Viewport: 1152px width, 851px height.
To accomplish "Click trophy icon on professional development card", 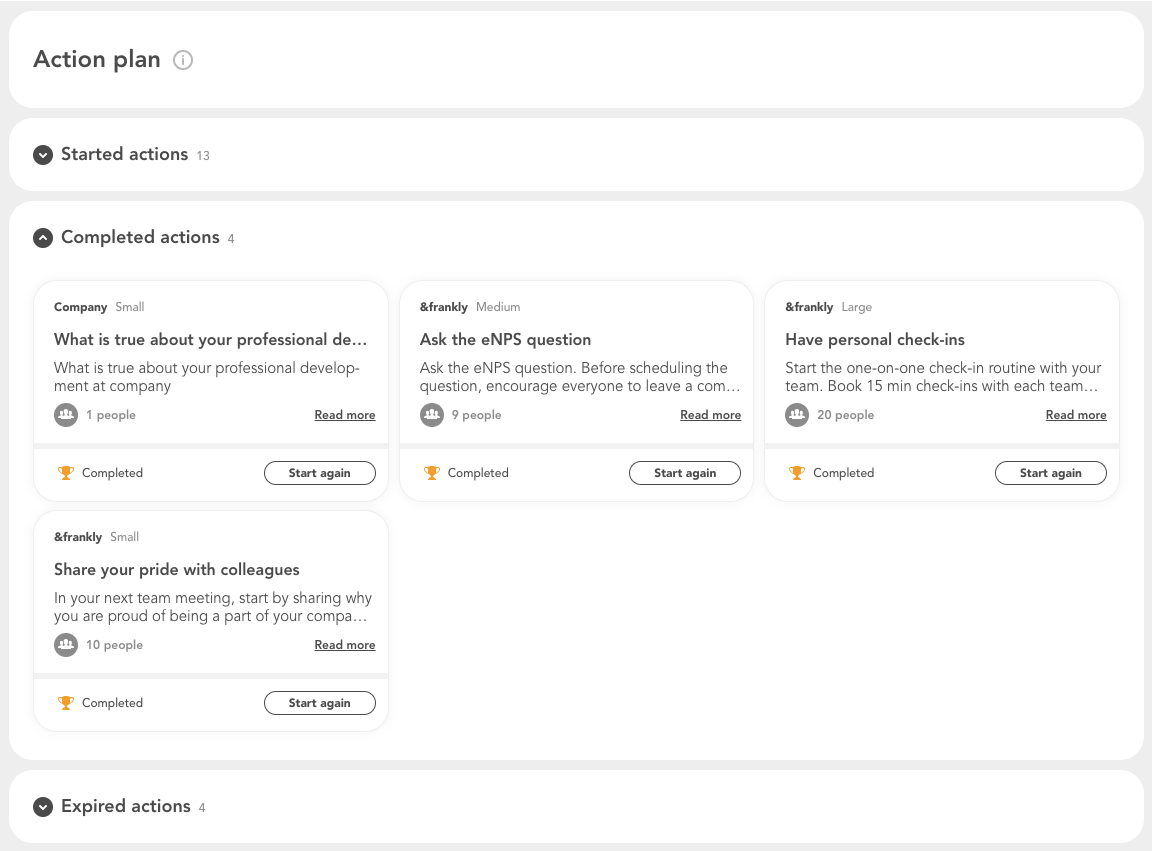I will coord(66,473).
